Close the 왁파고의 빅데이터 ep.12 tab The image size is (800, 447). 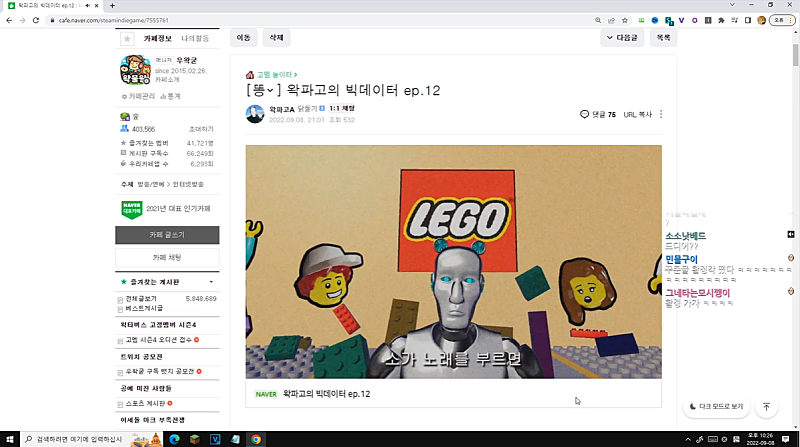click(x=96, y=6)
